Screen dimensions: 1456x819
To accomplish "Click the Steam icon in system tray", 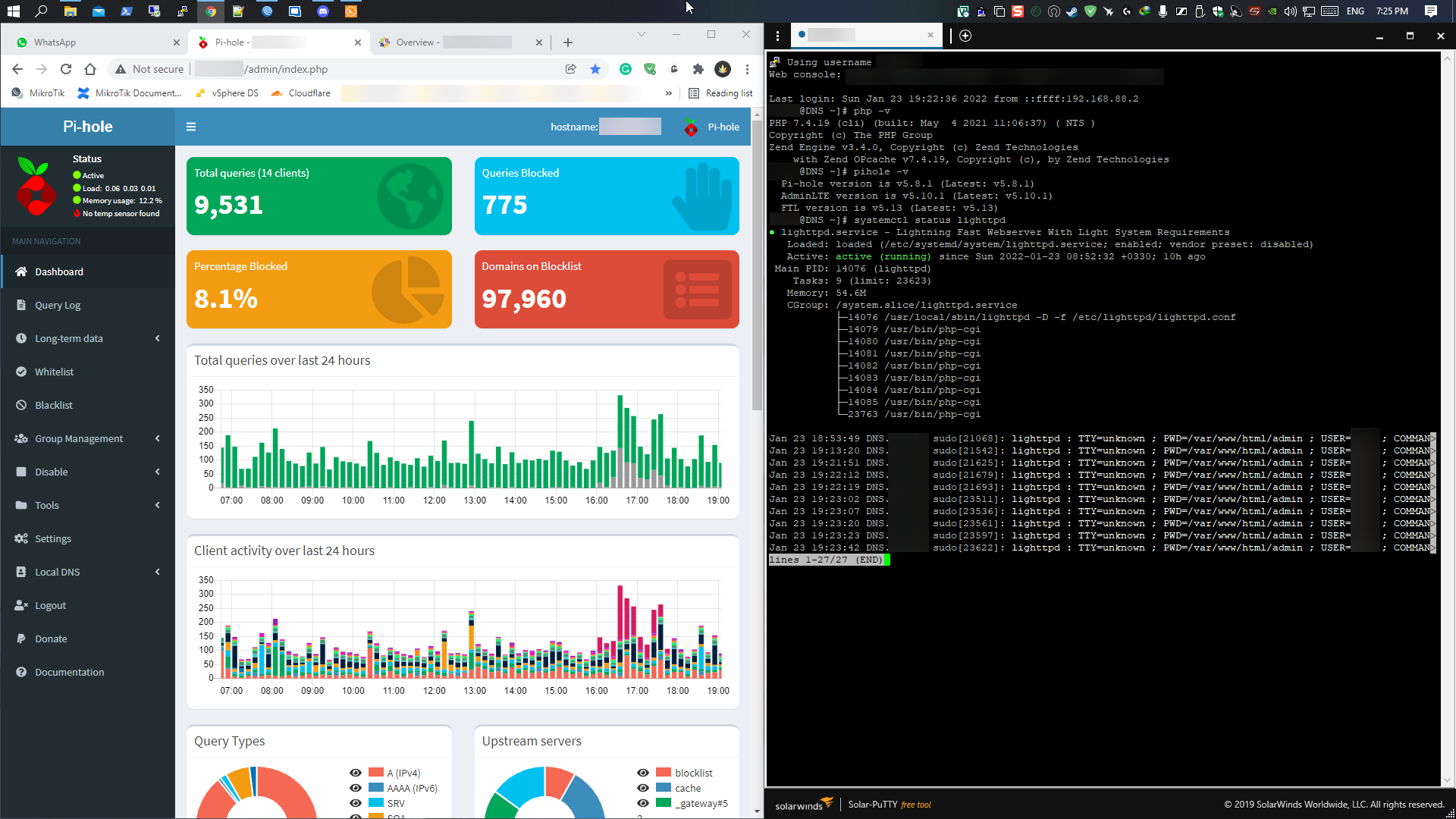I will coord(1072,11).
